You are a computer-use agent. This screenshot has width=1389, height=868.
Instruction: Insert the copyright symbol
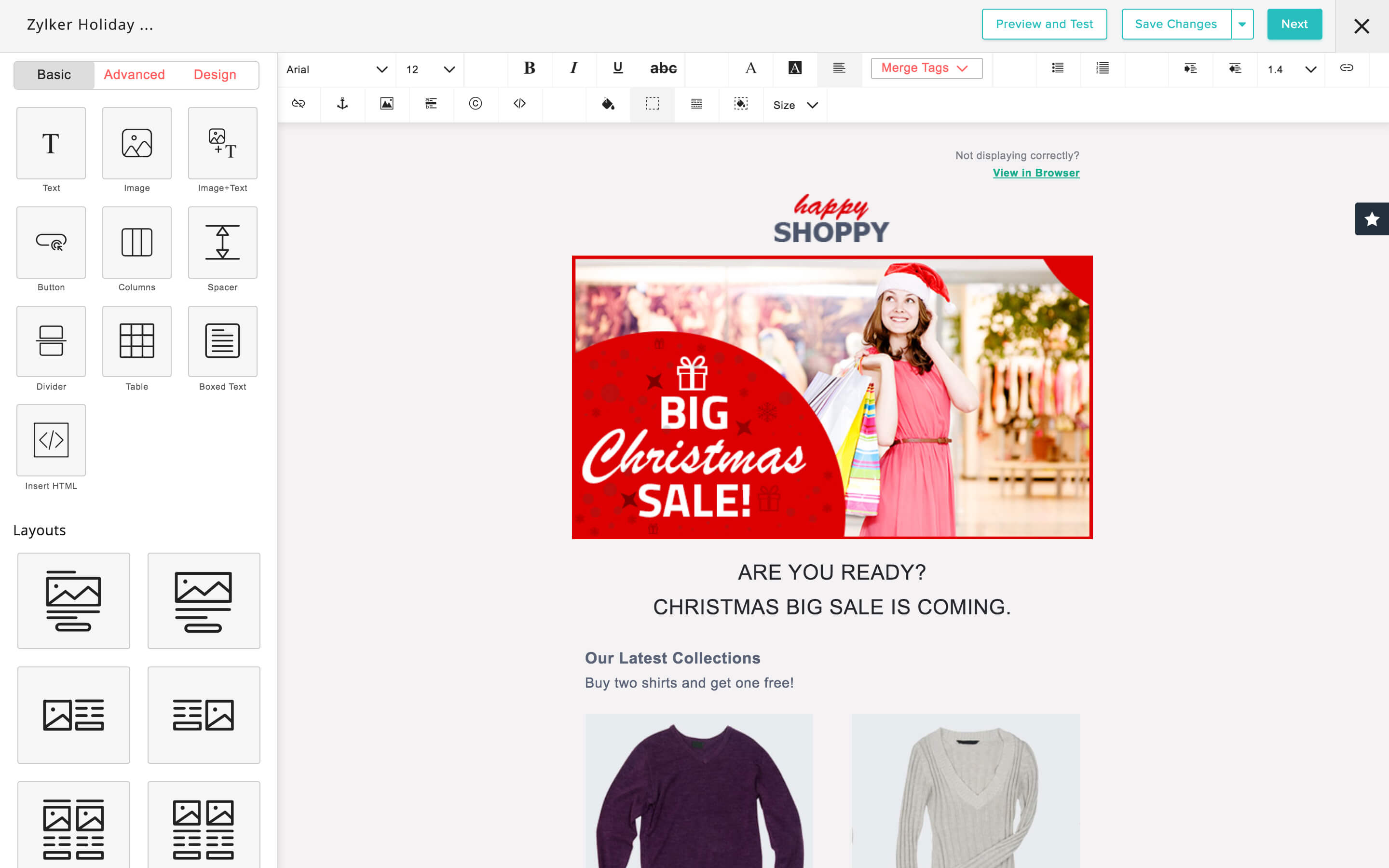coord(475,104)
